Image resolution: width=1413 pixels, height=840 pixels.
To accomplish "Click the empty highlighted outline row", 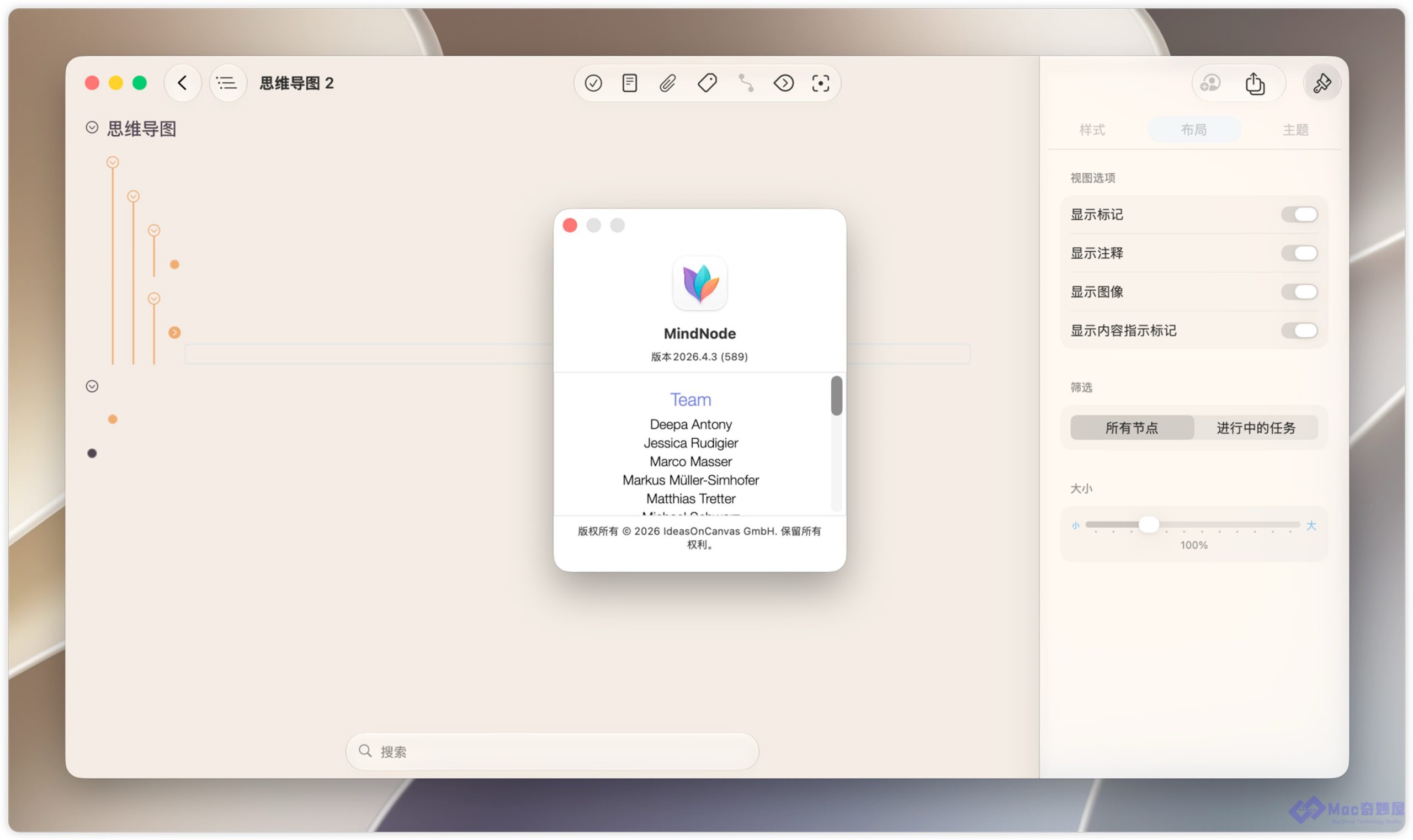I will click(577, 354).
